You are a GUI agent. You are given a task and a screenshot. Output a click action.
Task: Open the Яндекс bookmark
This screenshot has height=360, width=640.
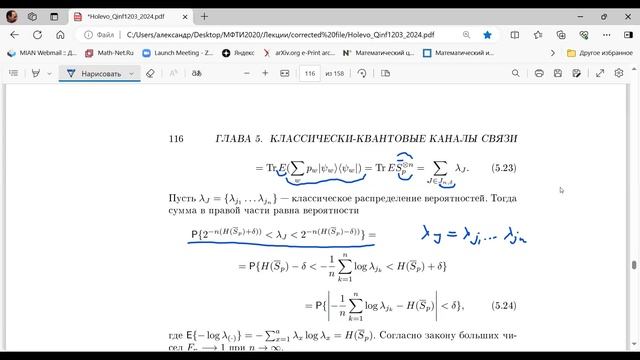point(238,53)
